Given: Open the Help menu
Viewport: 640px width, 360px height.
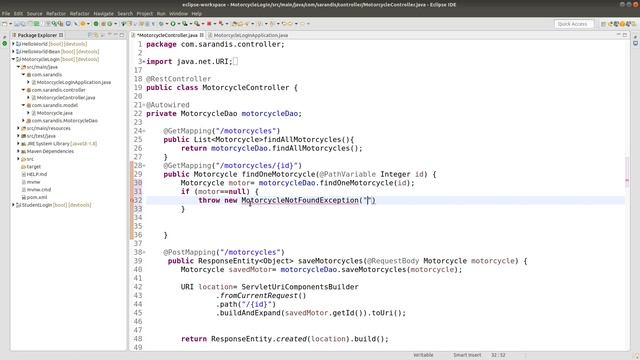Looking at the screenshot, I should coord(197,13).
